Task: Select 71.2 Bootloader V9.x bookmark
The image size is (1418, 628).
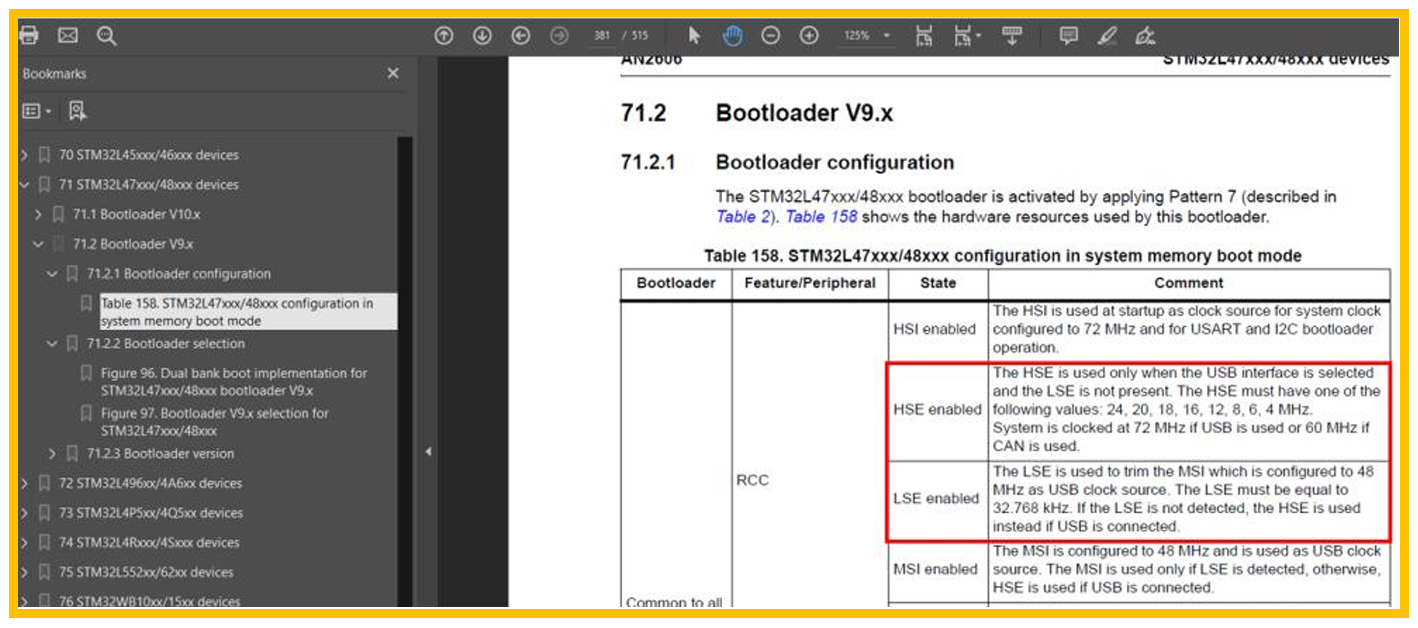Action: point(133,244)
